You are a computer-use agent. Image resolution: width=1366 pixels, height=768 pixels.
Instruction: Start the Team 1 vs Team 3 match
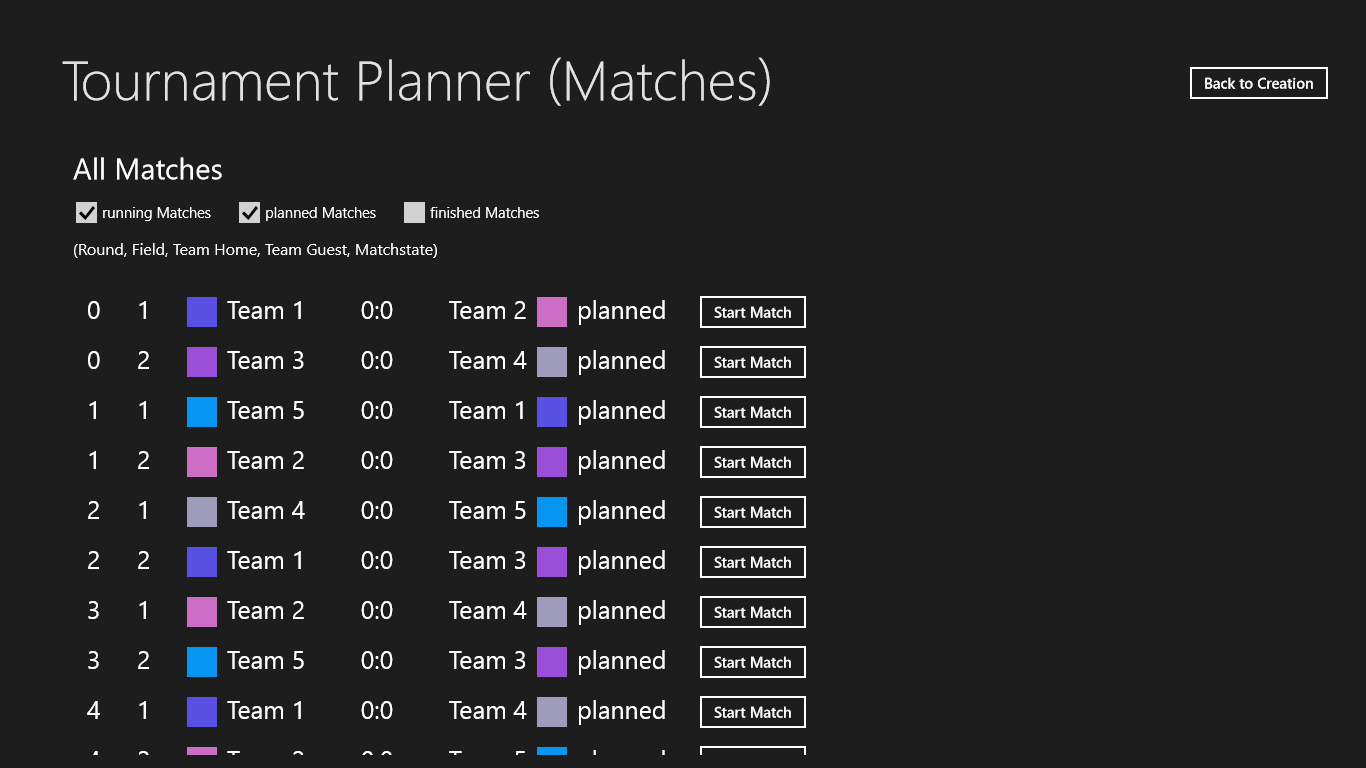752,562
